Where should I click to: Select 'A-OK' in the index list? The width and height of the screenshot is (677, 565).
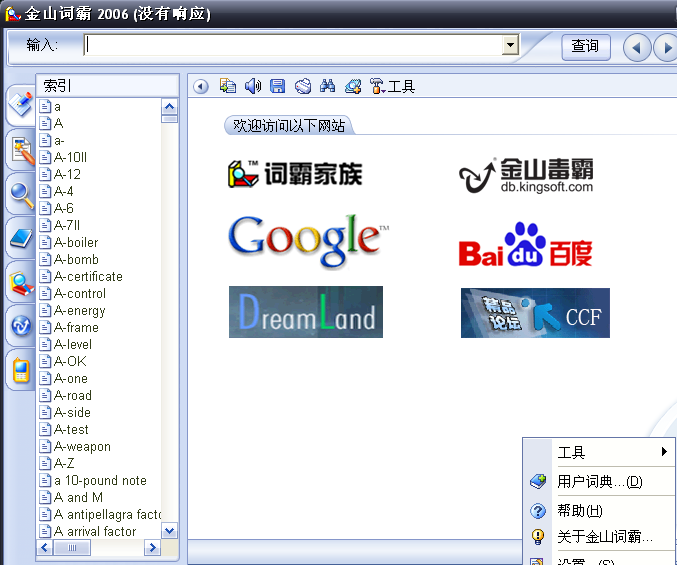click(x=70, y=361)
